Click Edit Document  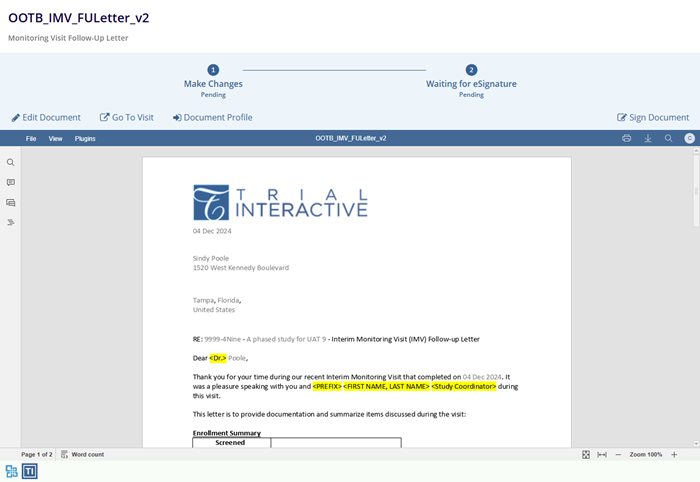(46, 117)
